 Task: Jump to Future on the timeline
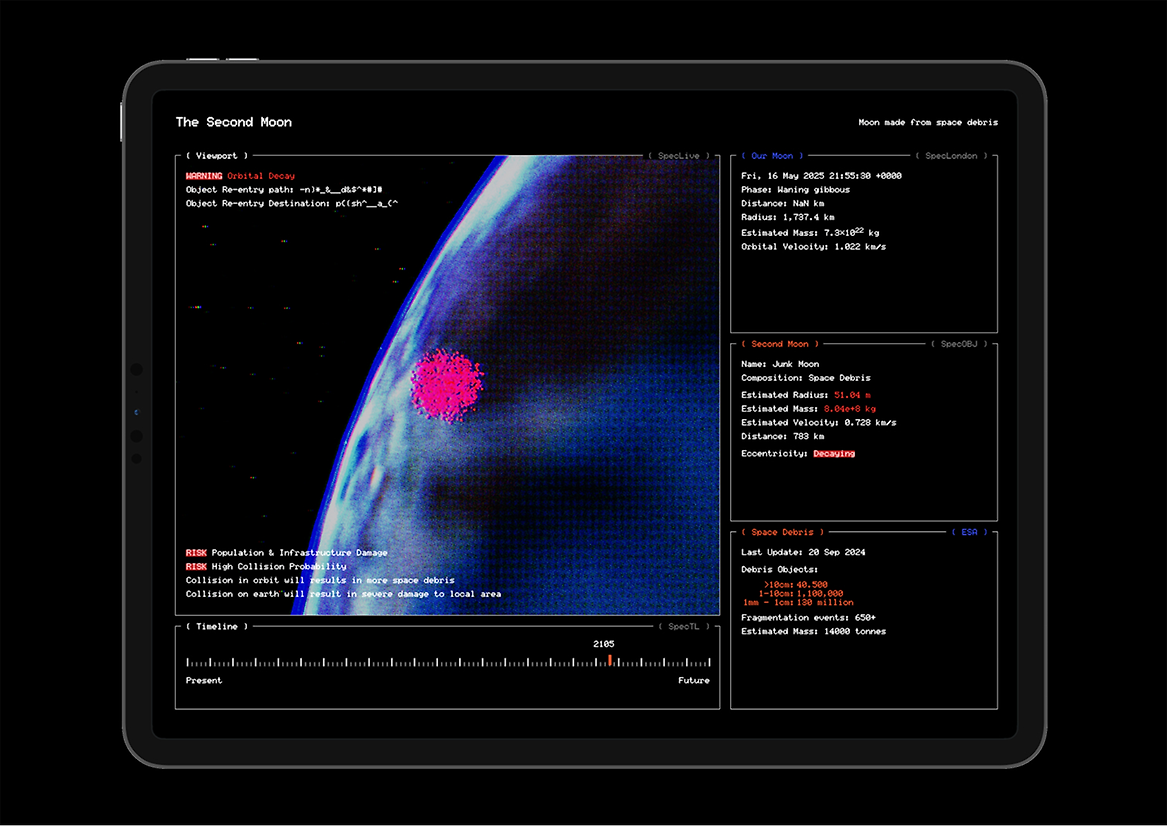tap(693, 681)
